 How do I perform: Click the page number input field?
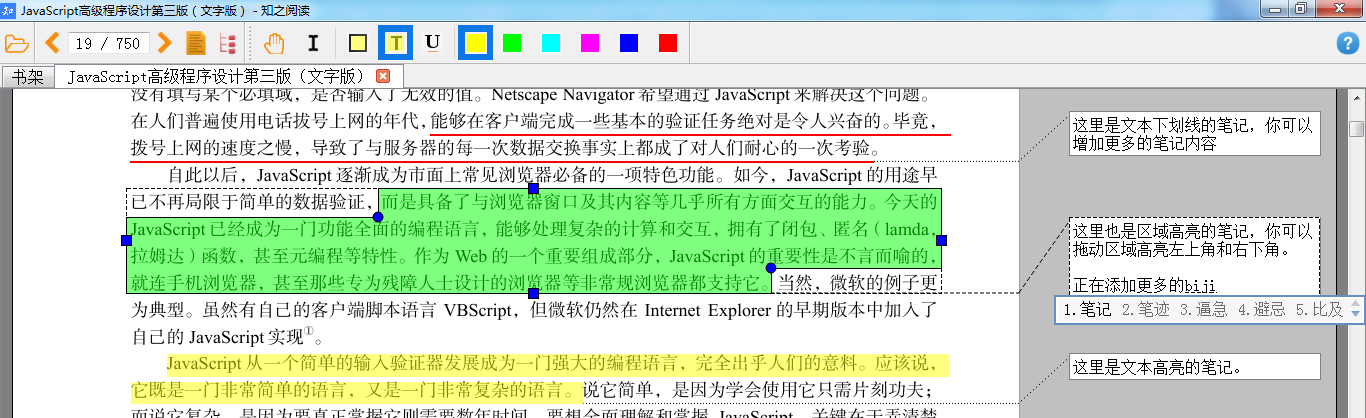point(109,43)
